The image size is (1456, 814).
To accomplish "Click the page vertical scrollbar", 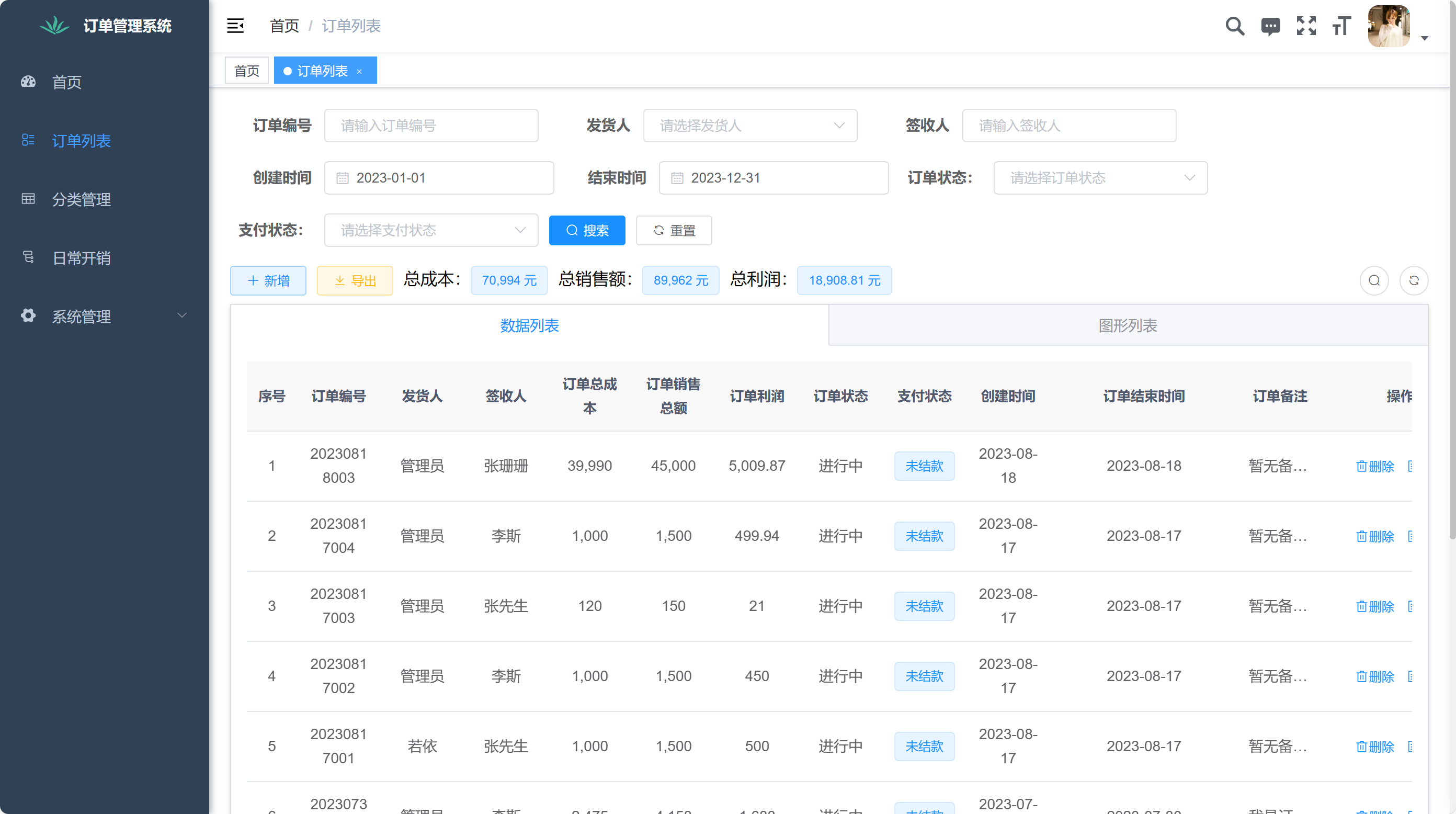I will pyautogui.click(x=1452, y=272).
